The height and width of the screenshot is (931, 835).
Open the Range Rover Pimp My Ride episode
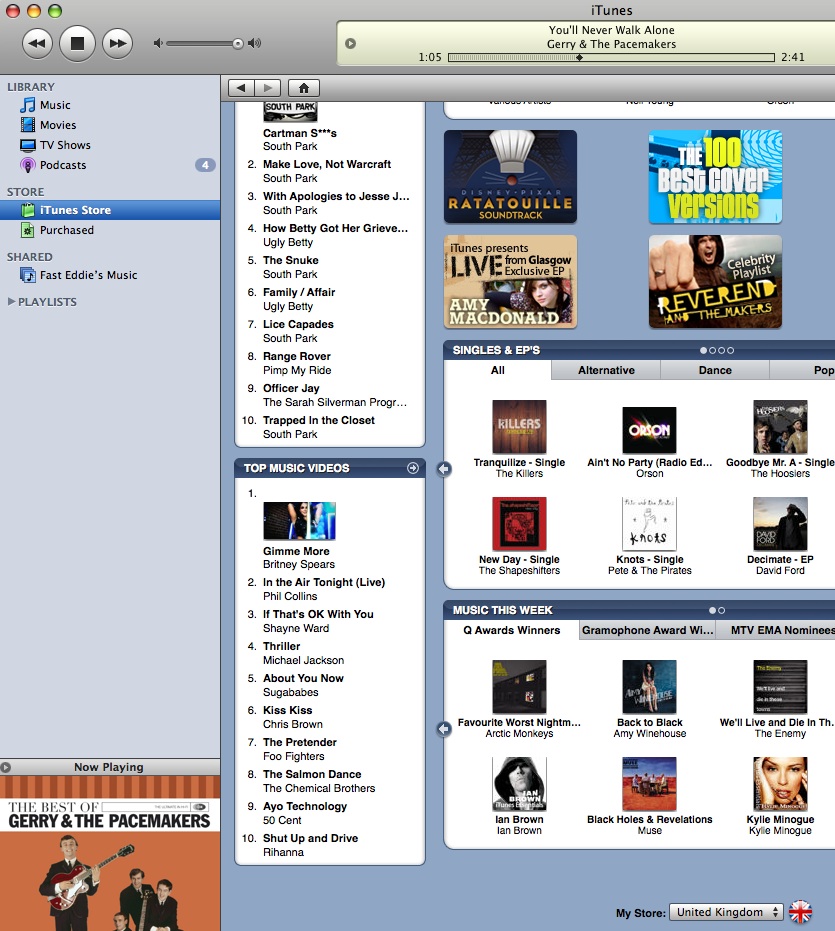pyautogui.click(x=297, y=356)
